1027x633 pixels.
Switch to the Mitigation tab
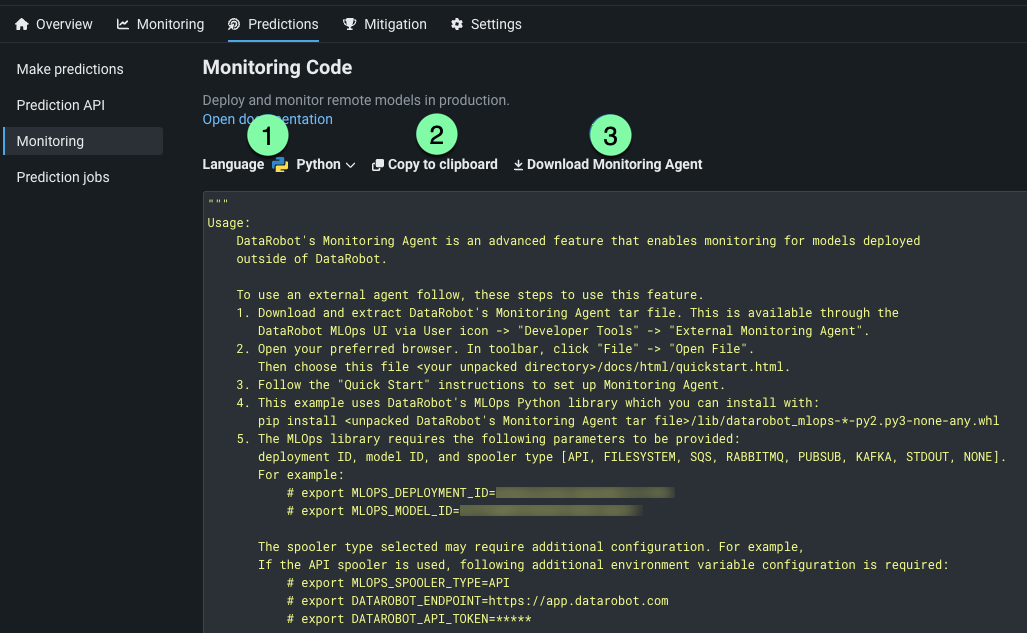pyautogui.click(x=394, y=24)
